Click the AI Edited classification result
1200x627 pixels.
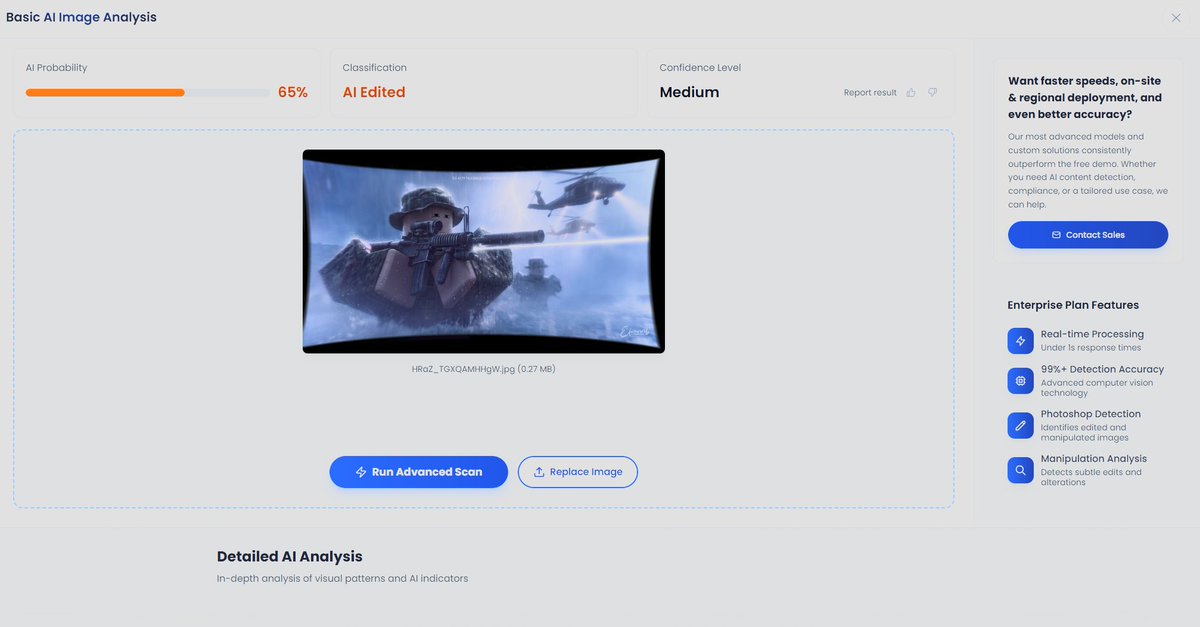click(374, 92)
